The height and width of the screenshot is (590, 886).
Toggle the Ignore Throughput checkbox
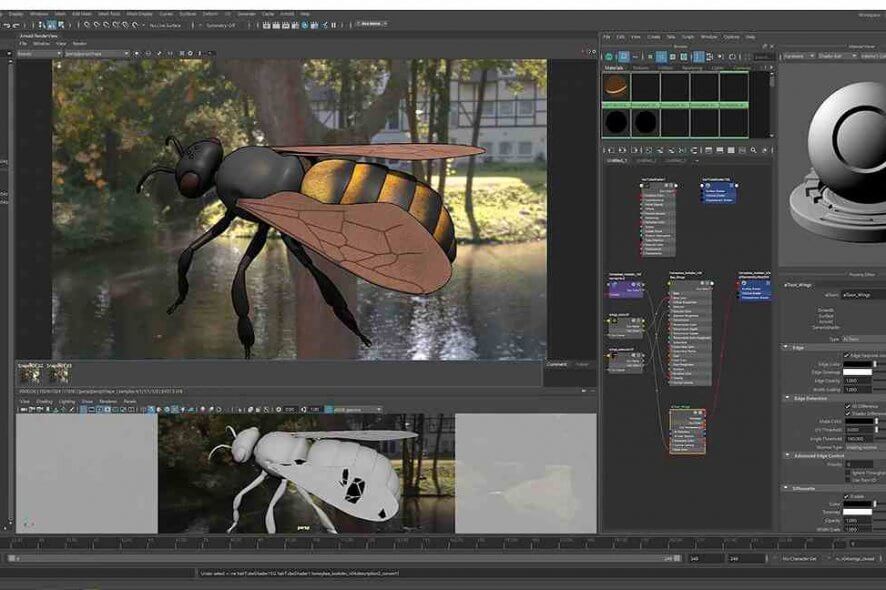[x=848, y=472]
